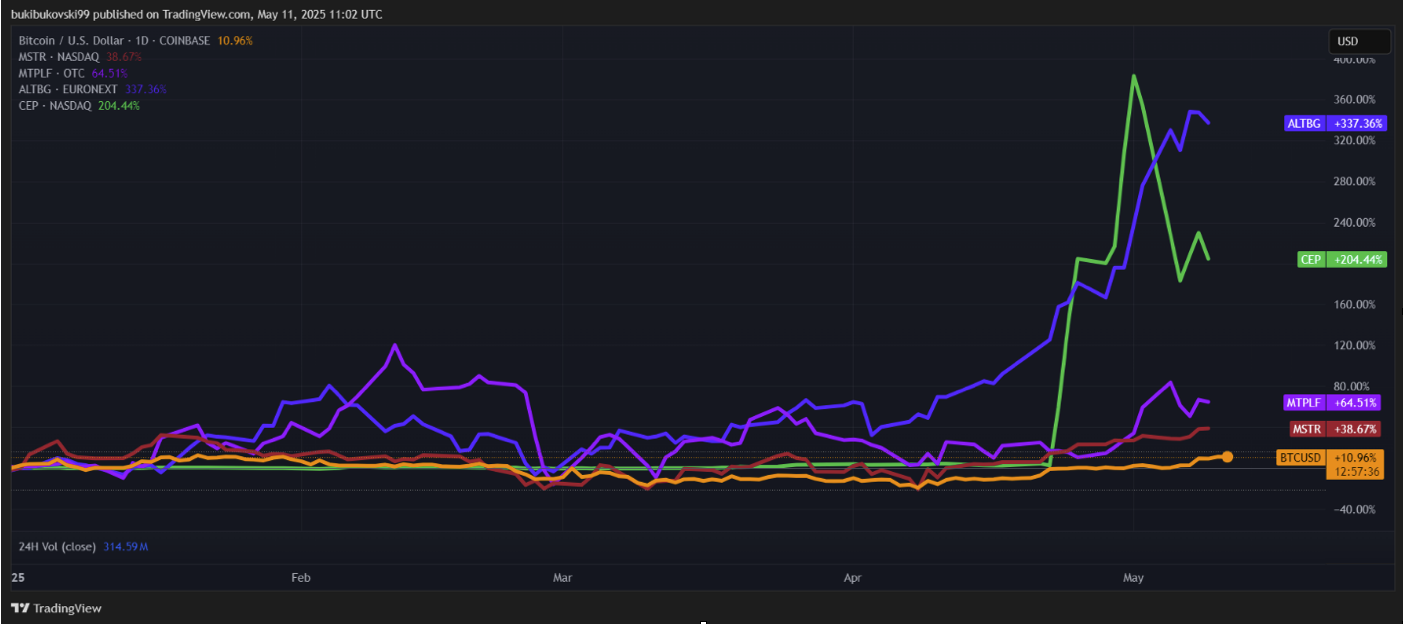The height and width of the screenshot is (624, 1403).
Task: Click the orange BTCUSD last-price dot
Action: pos(1227,457)
